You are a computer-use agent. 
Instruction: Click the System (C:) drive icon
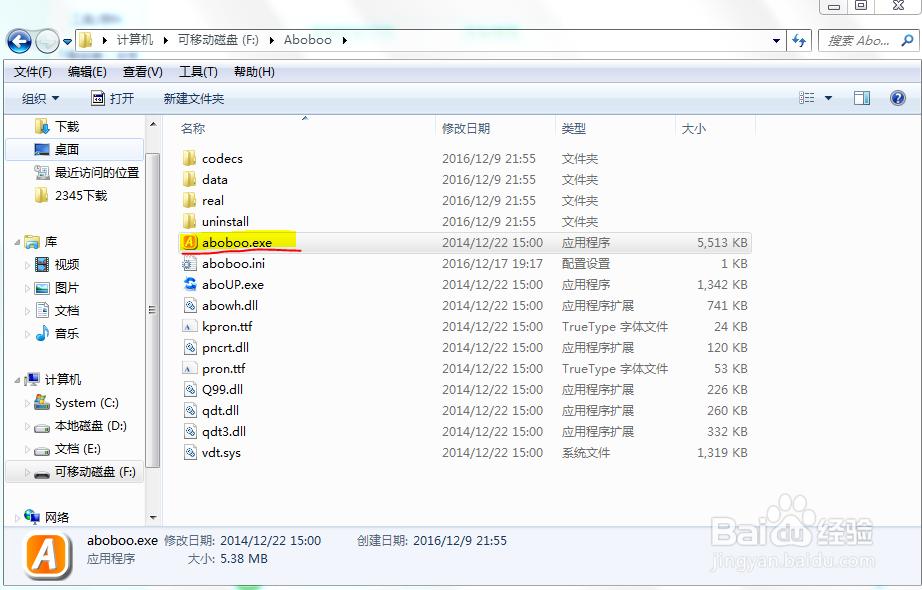coord(42,402)
